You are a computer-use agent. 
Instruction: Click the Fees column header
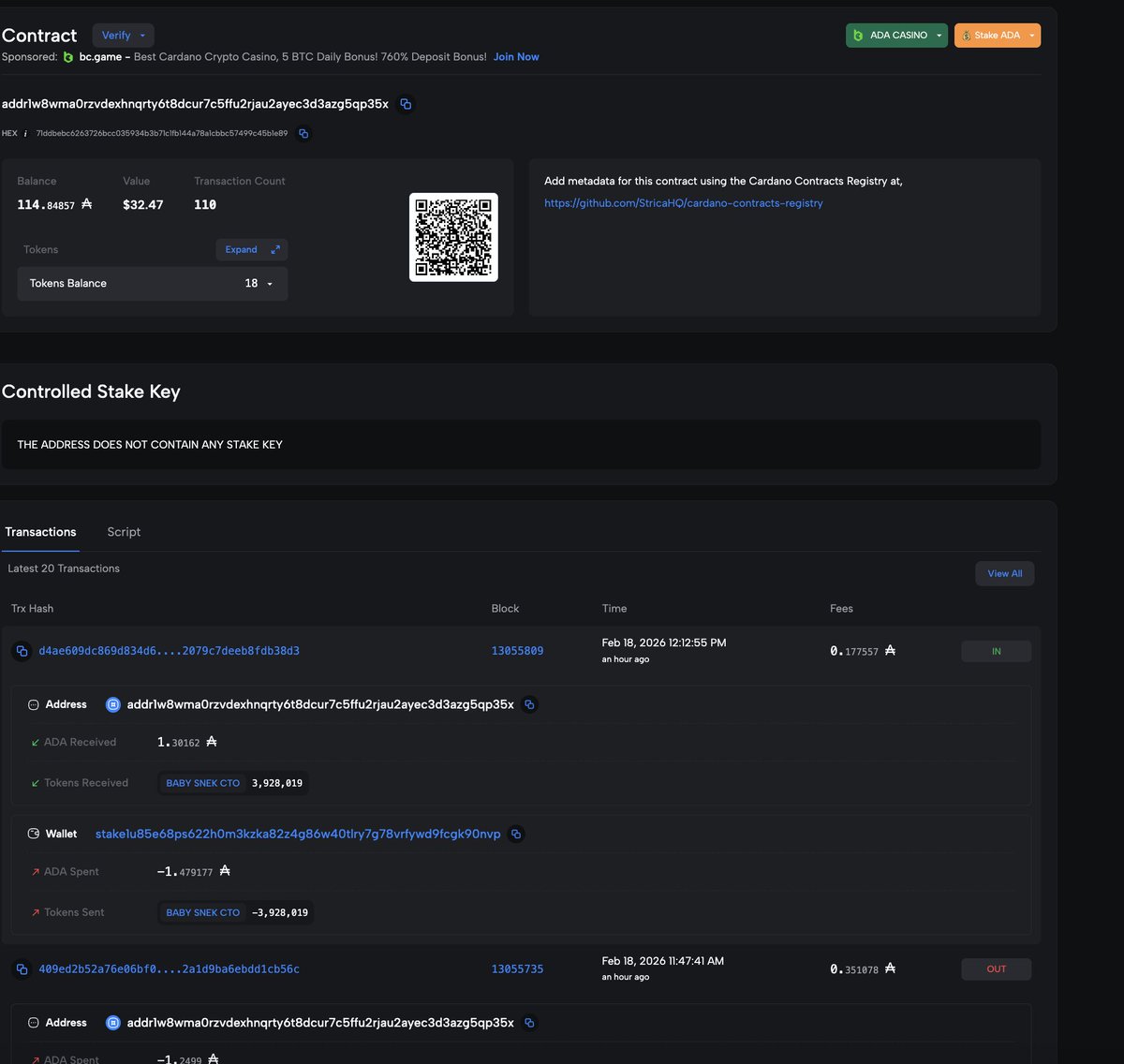pos(841,609)
